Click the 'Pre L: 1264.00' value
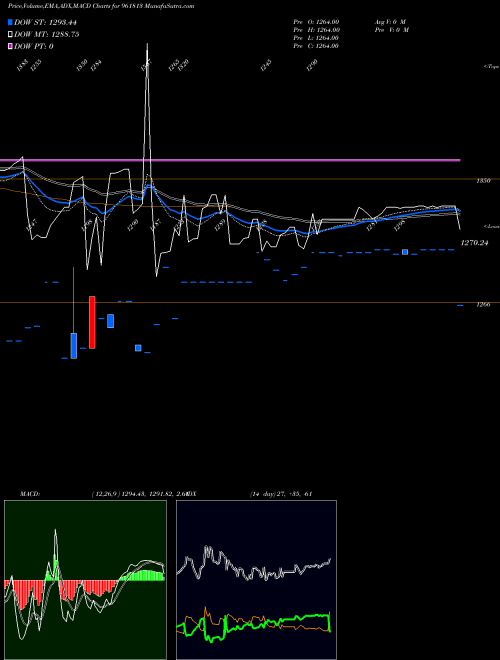Screen dimensions: 500x660 coord(316,38)
